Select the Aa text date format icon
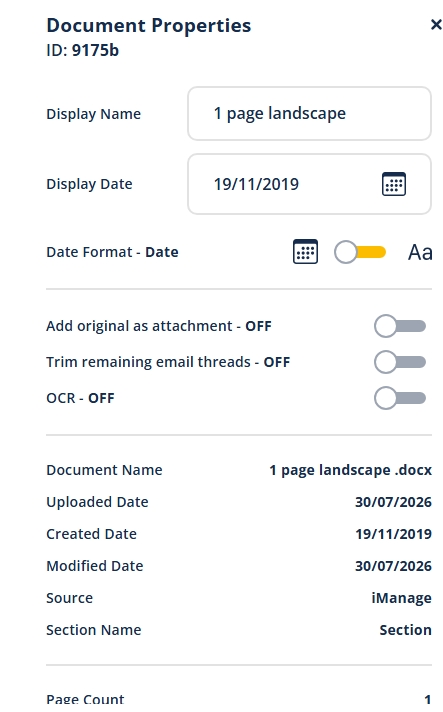443x712 pixels. [420, 252]
